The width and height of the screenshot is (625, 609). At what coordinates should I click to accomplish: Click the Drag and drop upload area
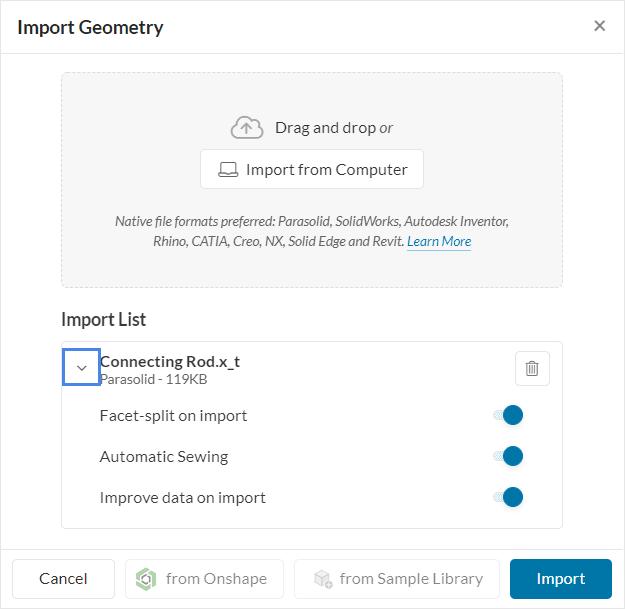pyautogui.click(x=311, y=100)
